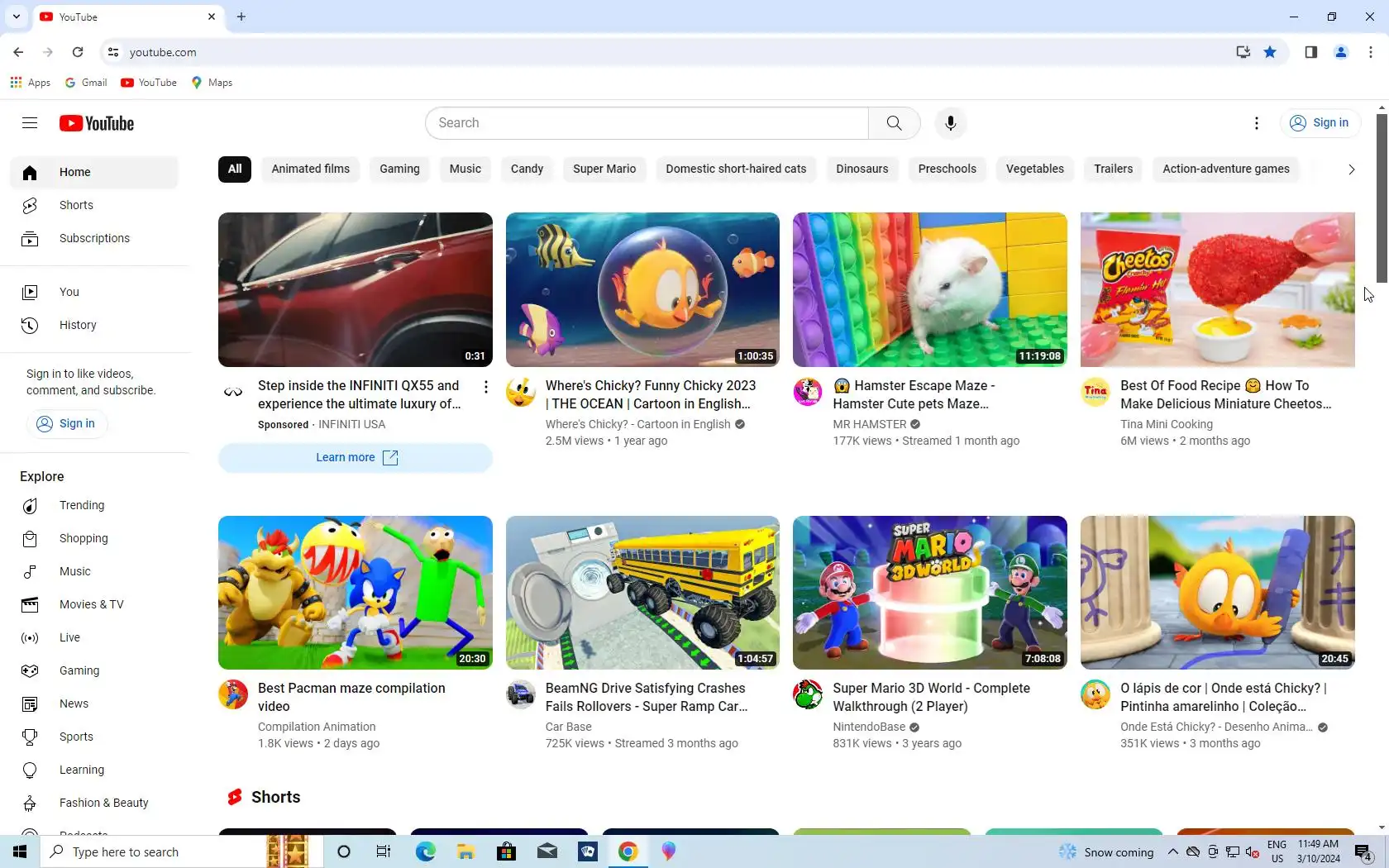Open Where's Chicky THE OCEAN video title
This screenshot has height=868, width=1389.
coord(650,394)
